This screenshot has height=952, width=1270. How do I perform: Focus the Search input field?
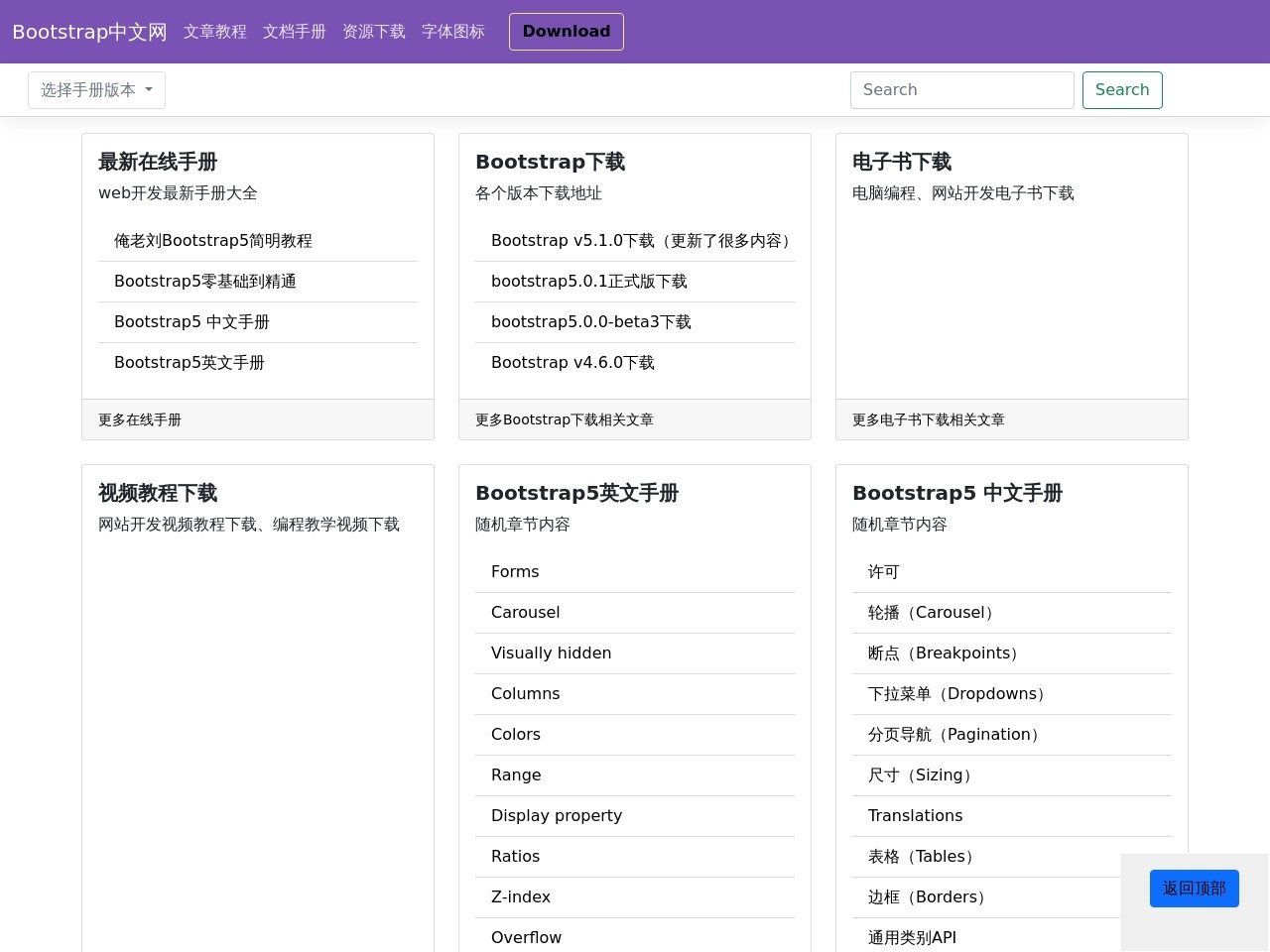pos(962,90)
